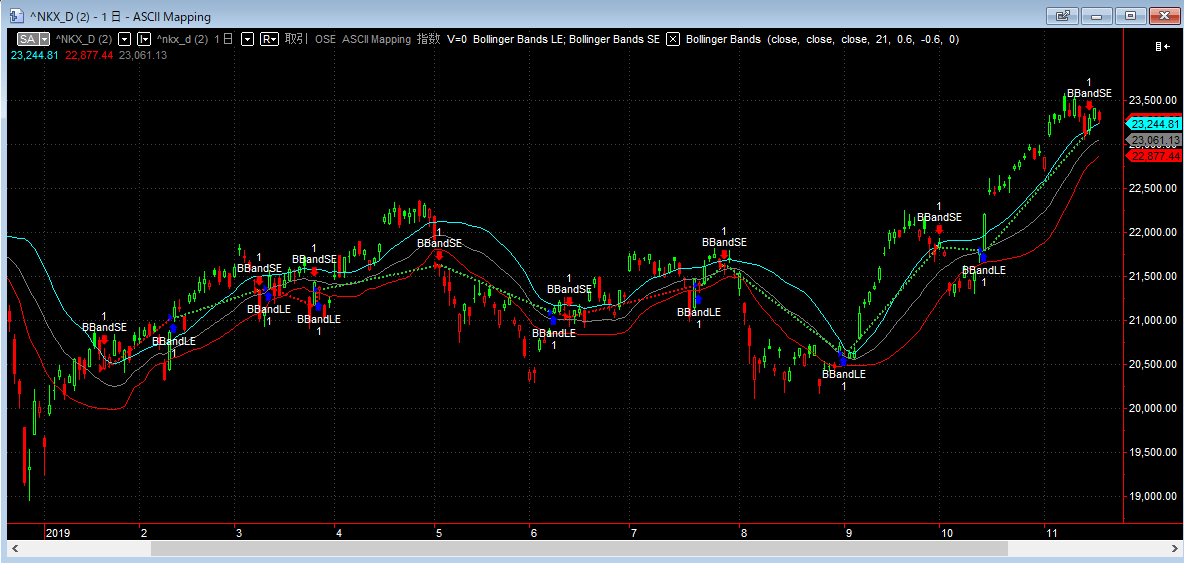The height and width of the screenshot is (563, 1185).
Task: Select Bollinger Bands (close, close, close, 21...) text
Action: pos(822,39)
